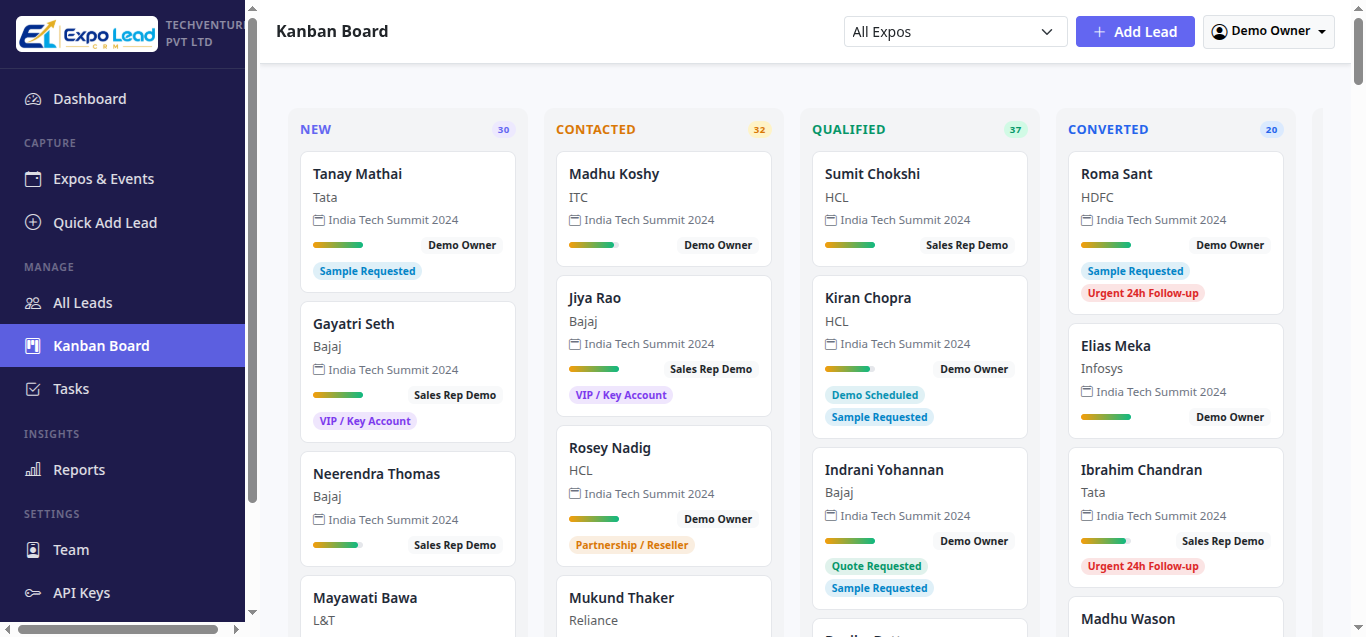
Task: Go to API Keys settings
Action: [x=122, y=593]
